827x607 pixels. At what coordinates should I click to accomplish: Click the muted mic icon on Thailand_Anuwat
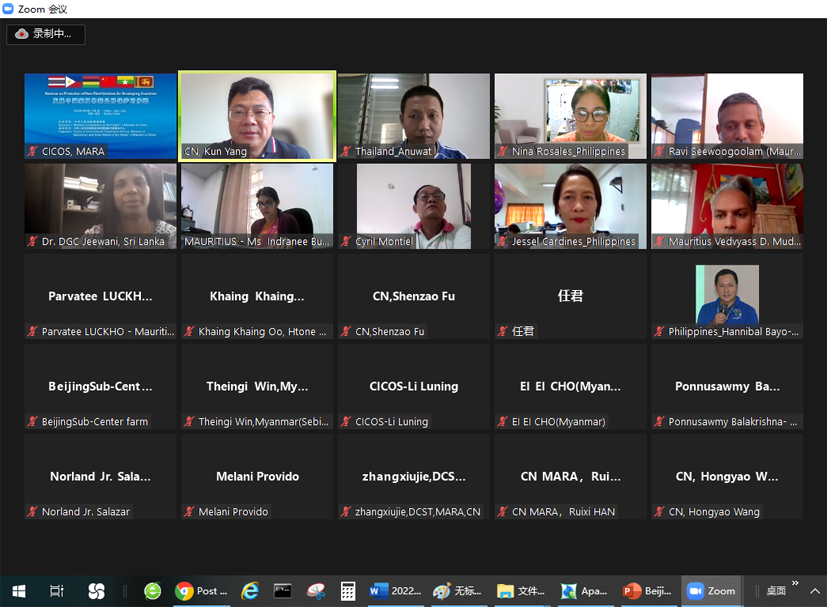click(347, 152)
